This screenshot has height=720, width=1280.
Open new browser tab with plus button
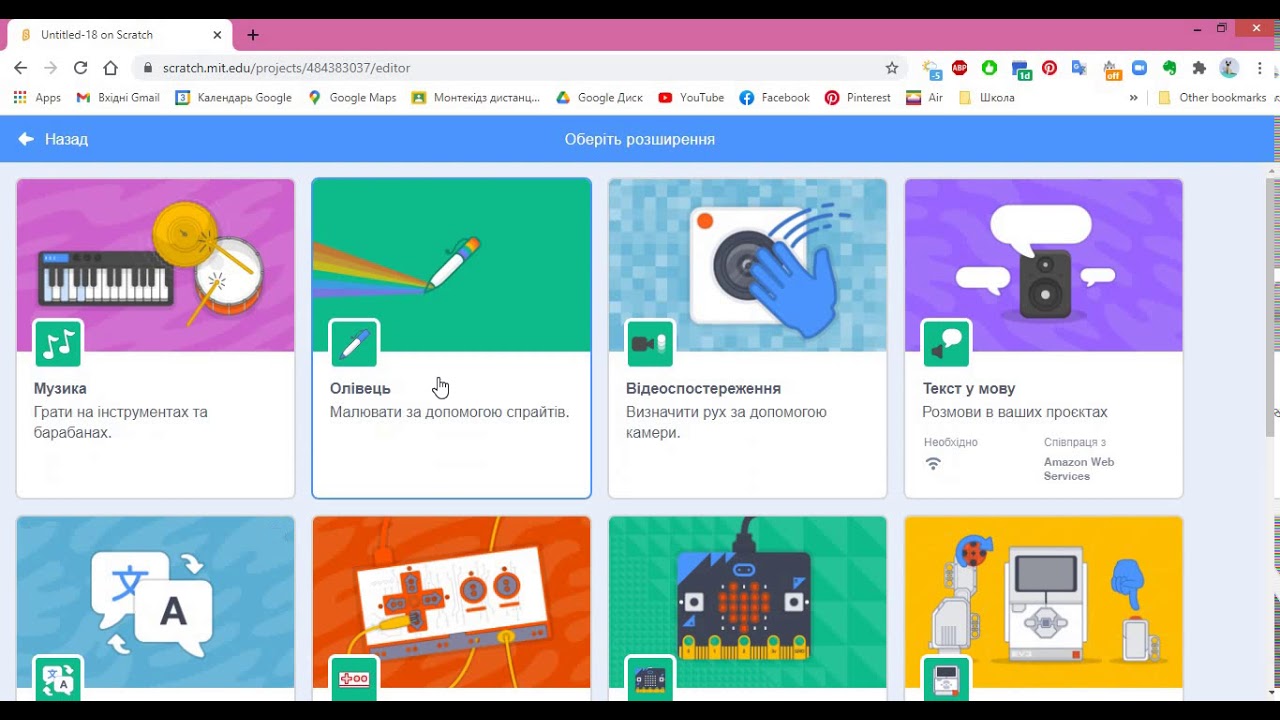pos(253,35)
